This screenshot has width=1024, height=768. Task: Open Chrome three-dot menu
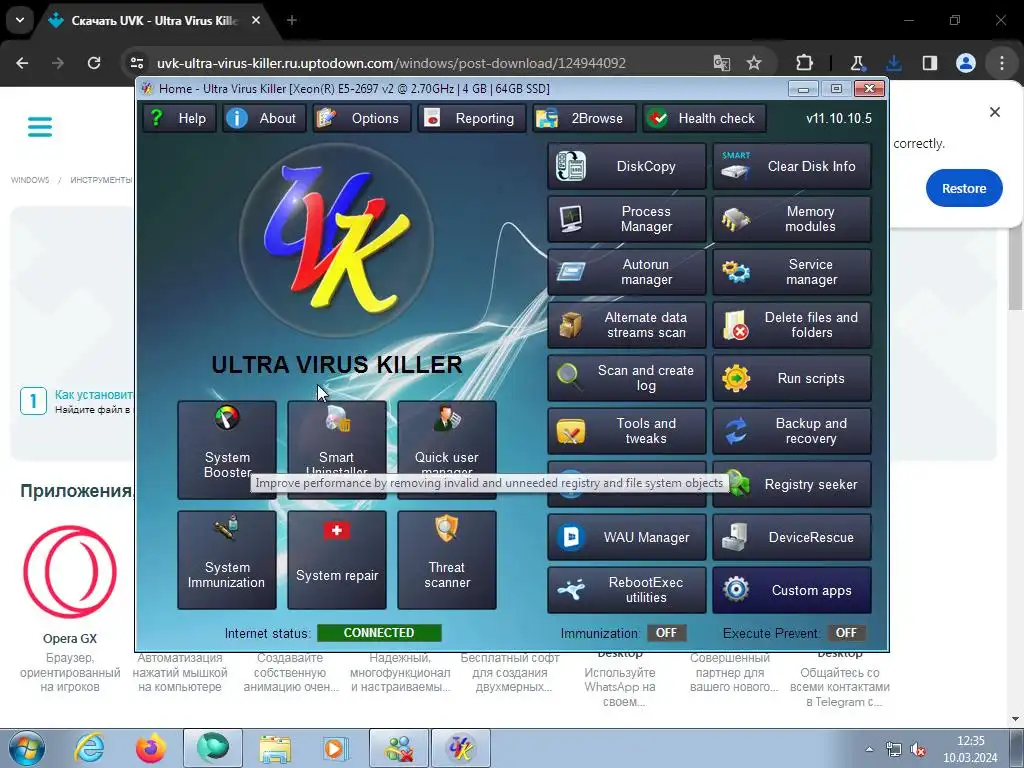[1002, 63]
